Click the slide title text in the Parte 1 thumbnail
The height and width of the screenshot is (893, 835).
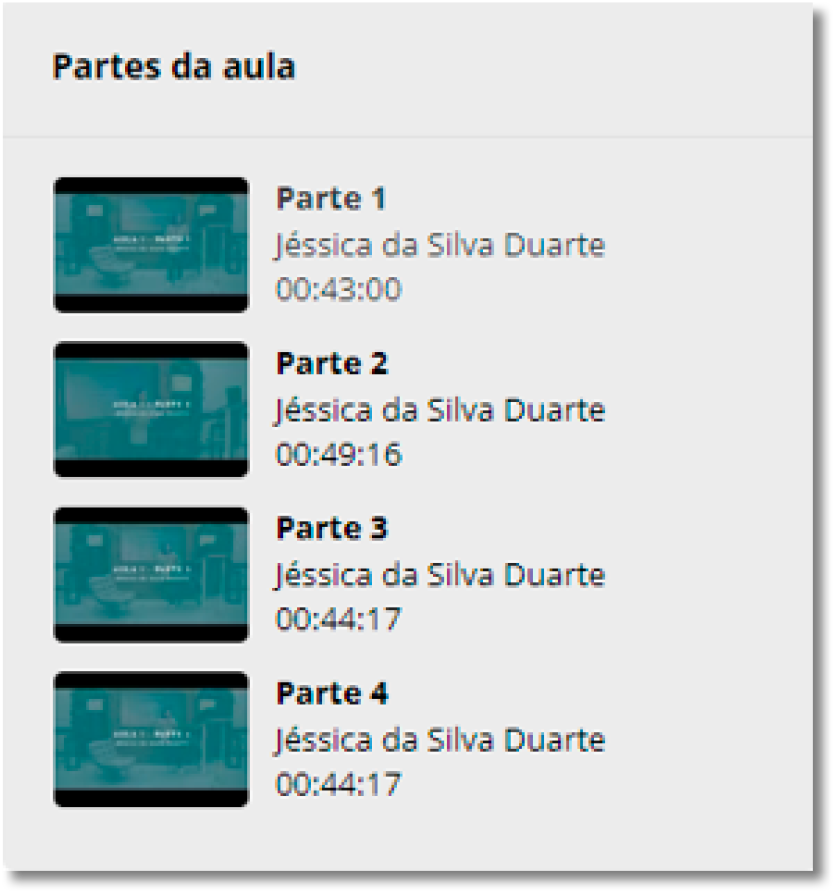(x=151, y=243)
